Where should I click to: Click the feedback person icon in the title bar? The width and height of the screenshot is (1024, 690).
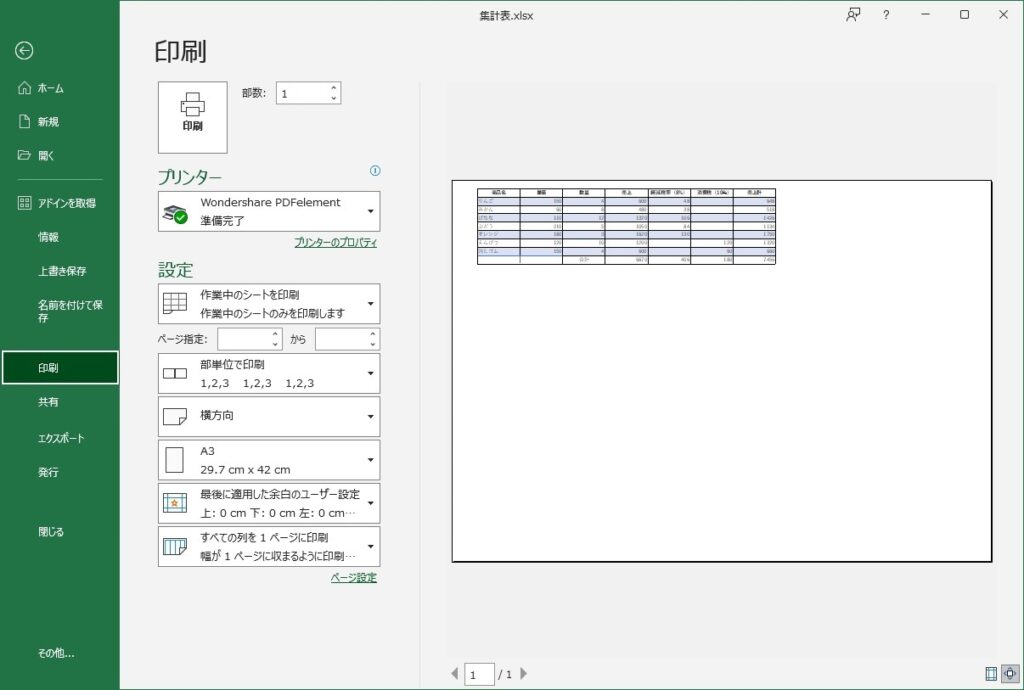click(x=853, y=15)
